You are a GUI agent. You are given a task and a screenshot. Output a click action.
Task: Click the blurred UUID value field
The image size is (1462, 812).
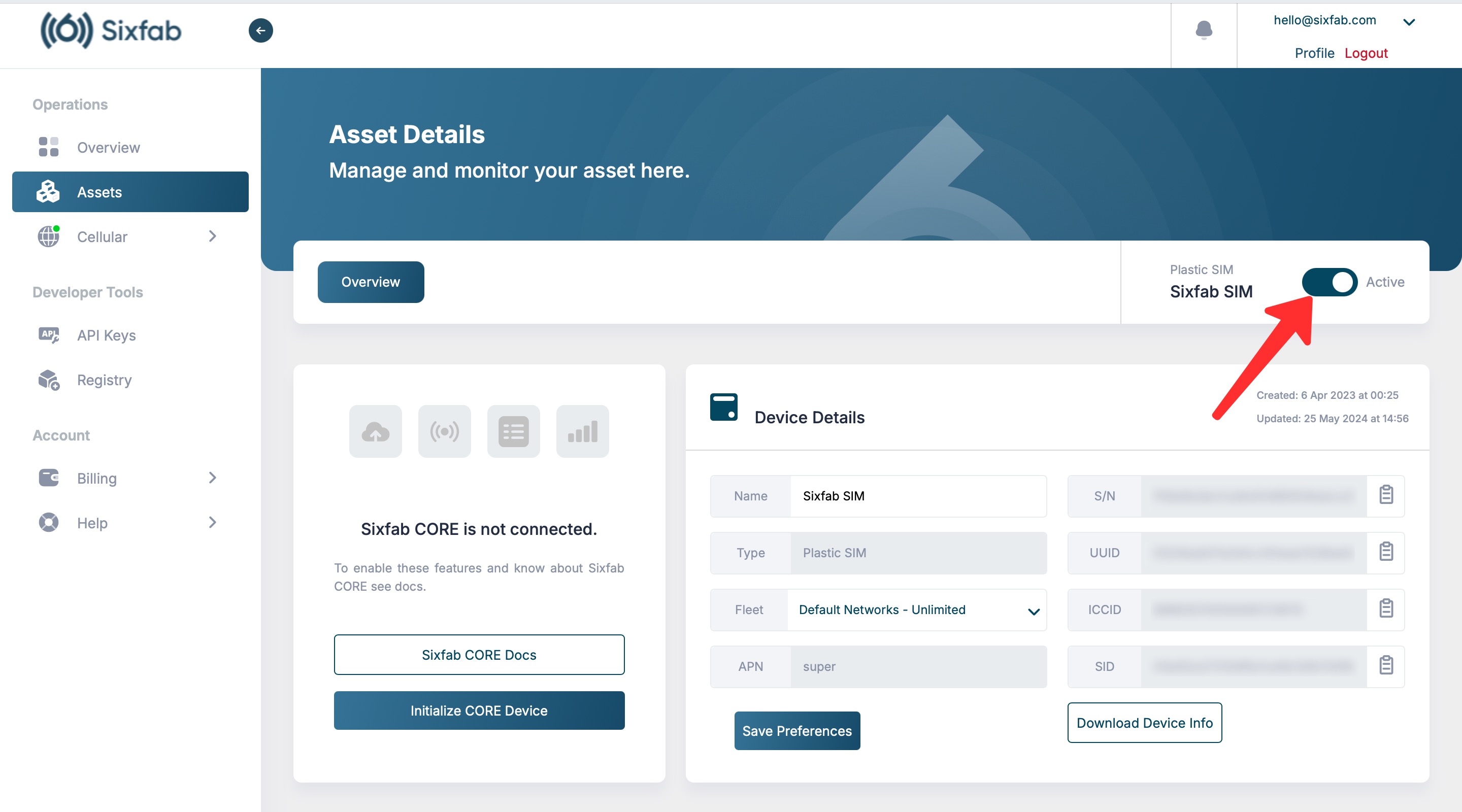click(1254, 553)
